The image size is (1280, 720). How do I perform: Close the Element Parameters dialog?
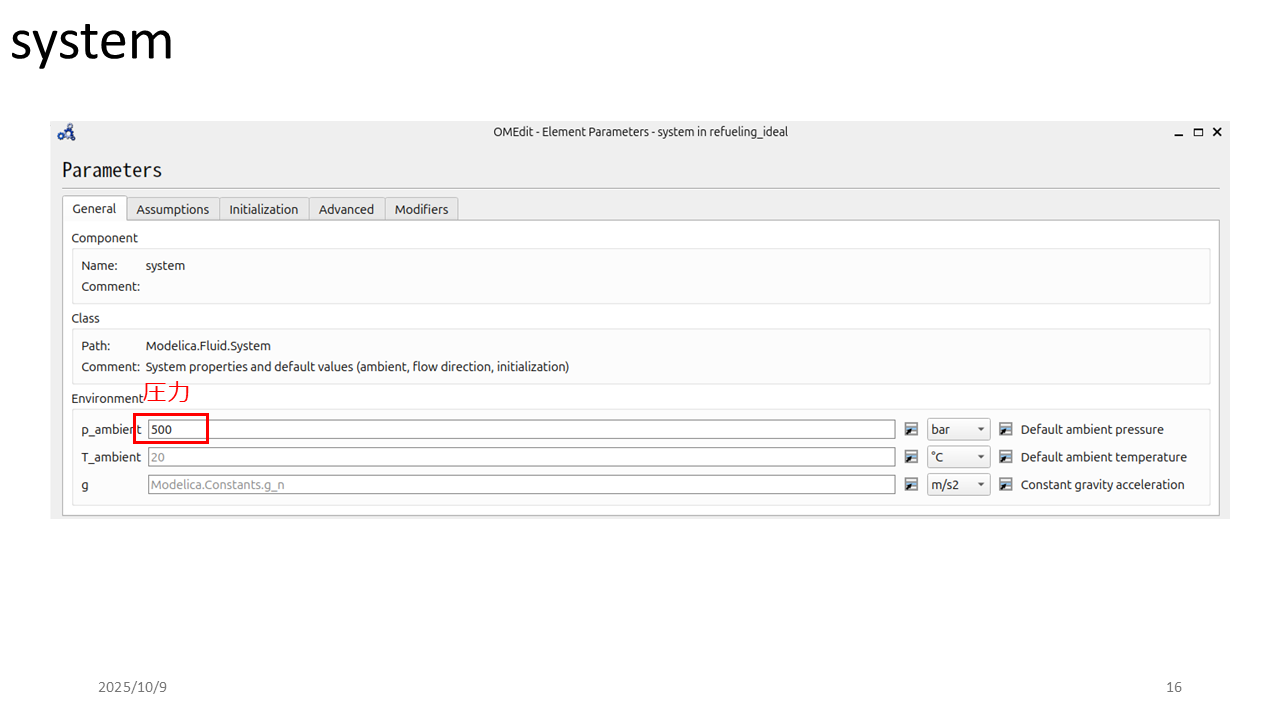point(1217,132)
